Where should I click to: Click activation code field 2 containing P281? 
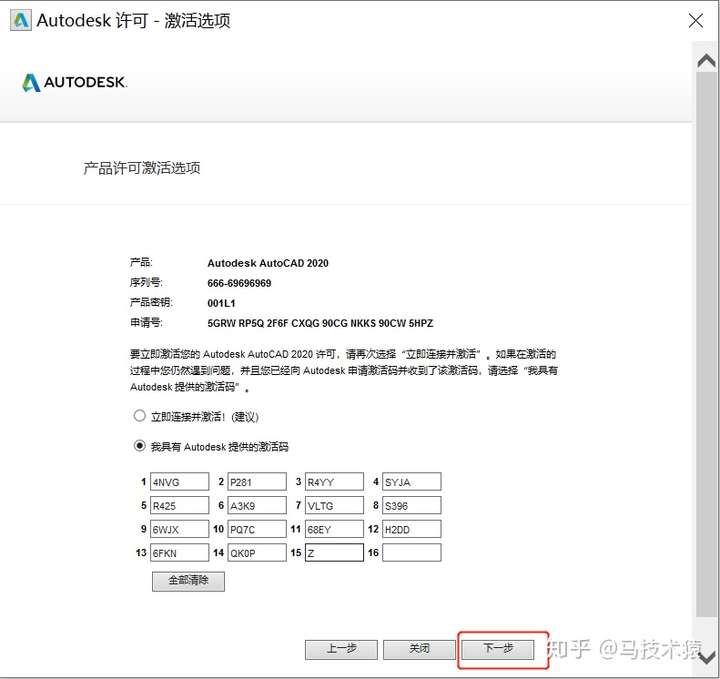(x=257, y=482)
